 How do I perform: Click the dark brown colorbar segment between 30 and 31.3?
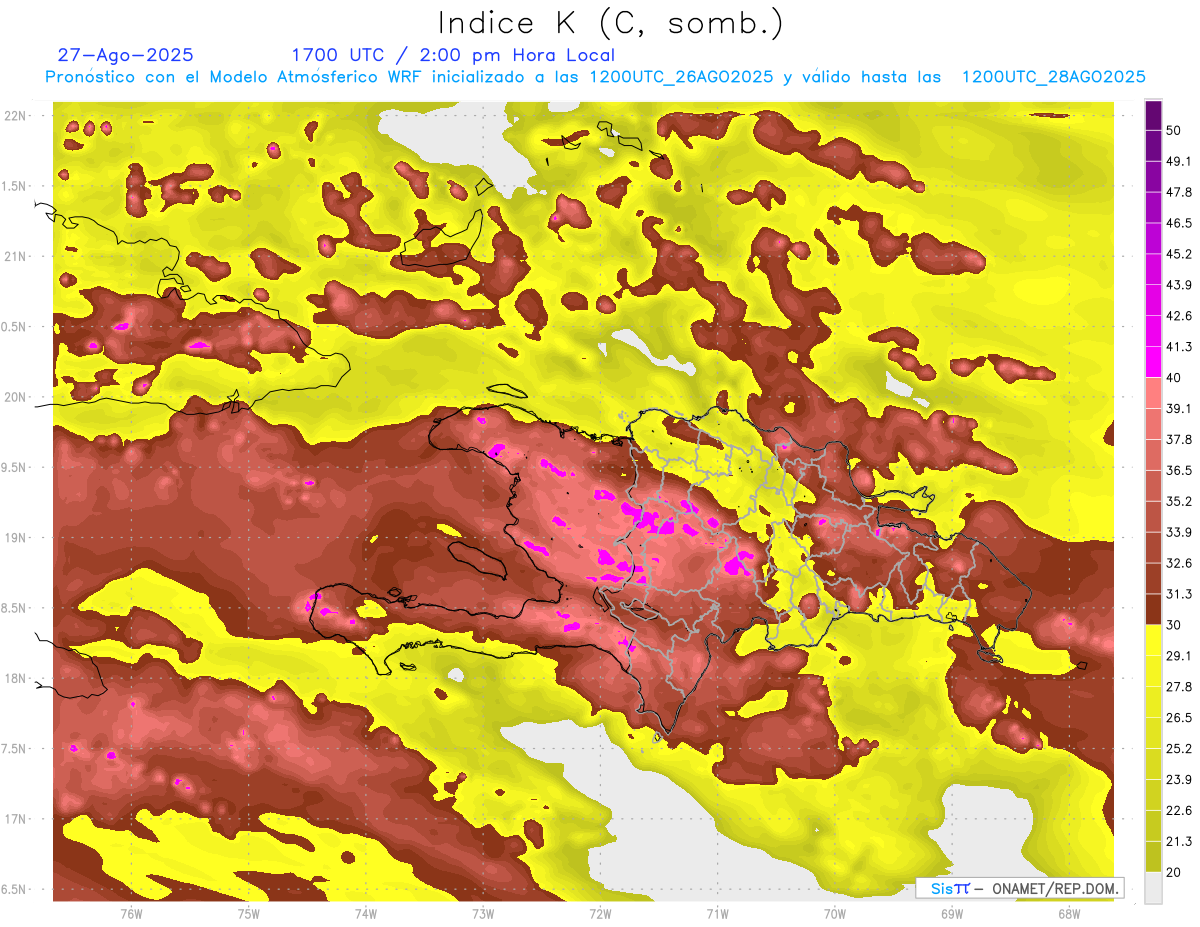[1154, 609]
